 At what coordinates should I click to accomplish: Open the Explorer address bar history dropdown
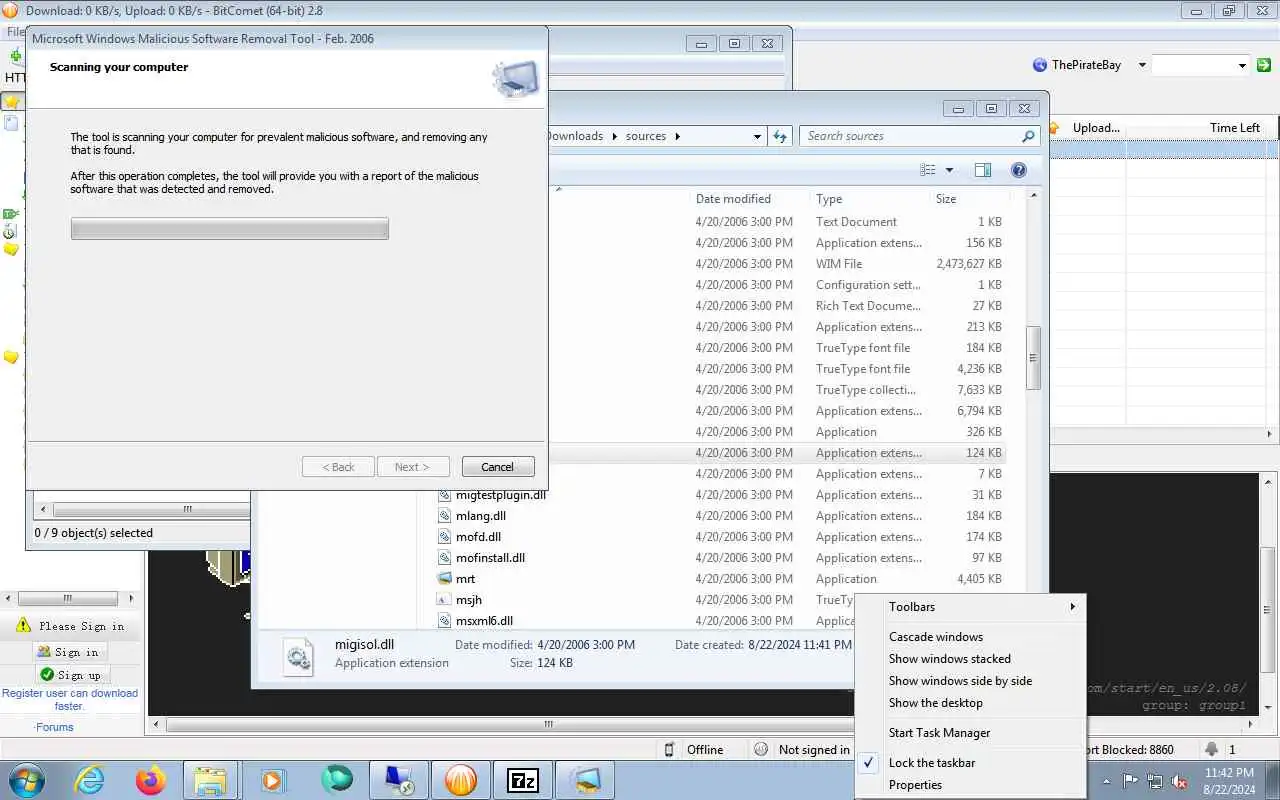[757, 136]
